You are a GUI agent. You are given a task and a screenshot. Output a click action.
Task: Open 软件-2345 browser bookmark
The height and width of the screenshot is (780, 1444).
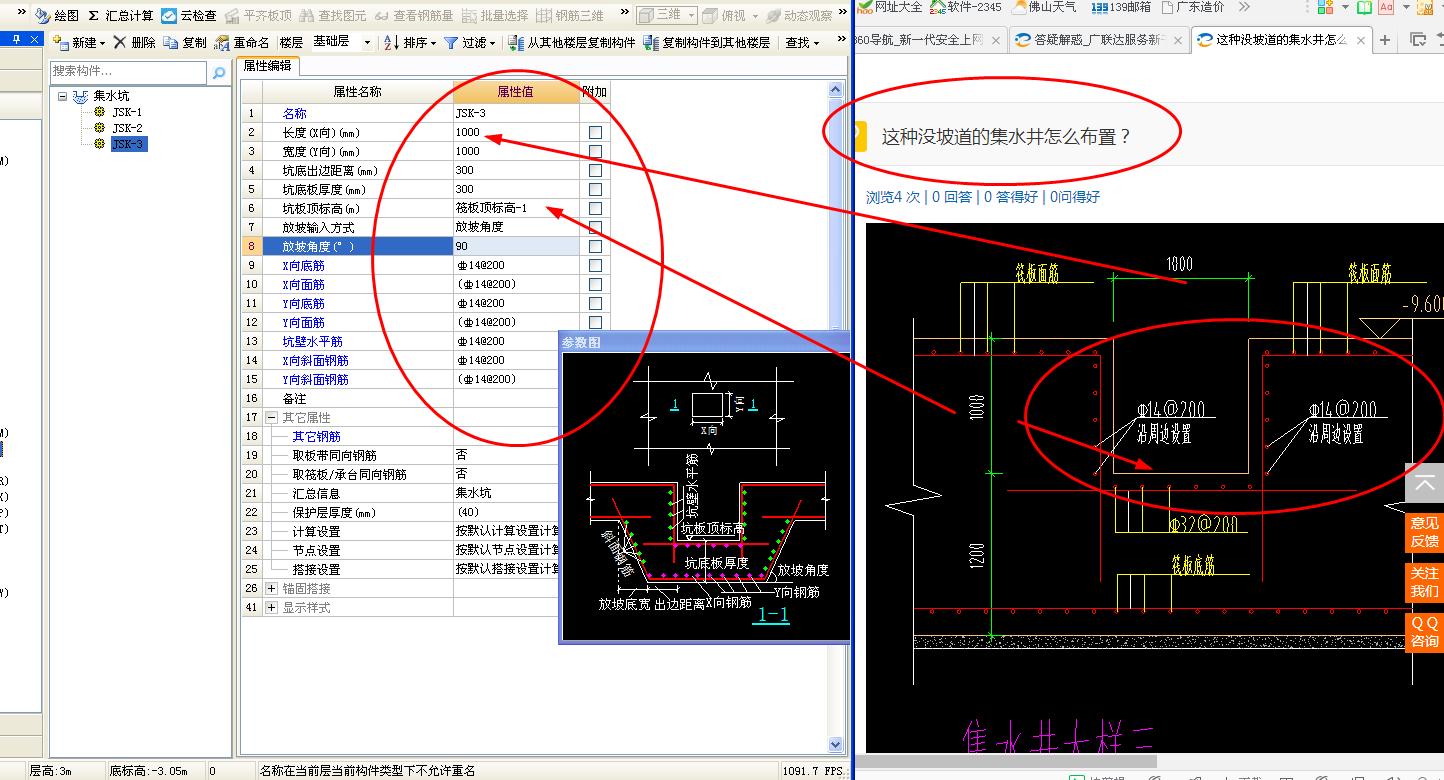coord(966,7)
